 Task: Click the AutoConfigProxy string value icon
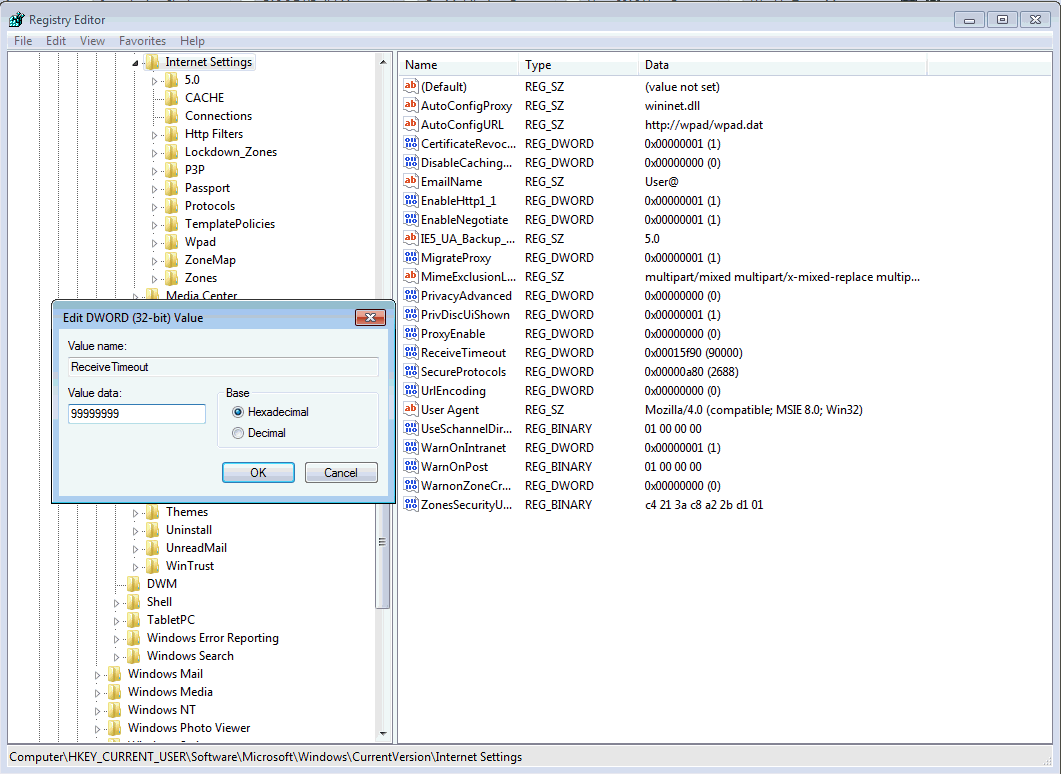tap(411, 105)
